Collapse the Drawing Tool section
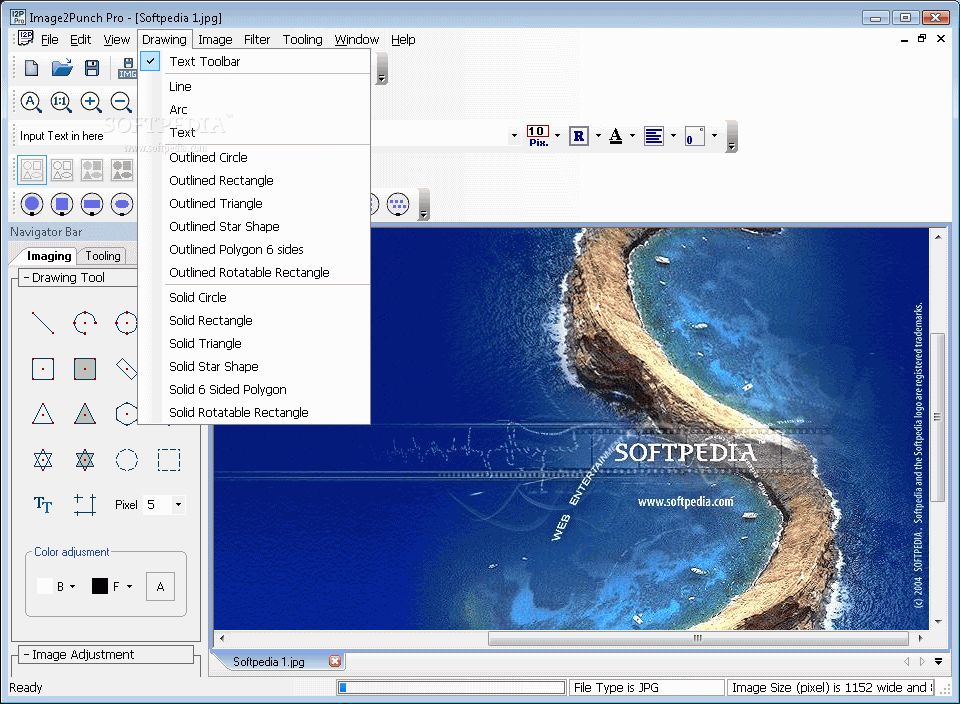Image resolution: width=960 pixels, height=704 pixels. click(27, 277)
